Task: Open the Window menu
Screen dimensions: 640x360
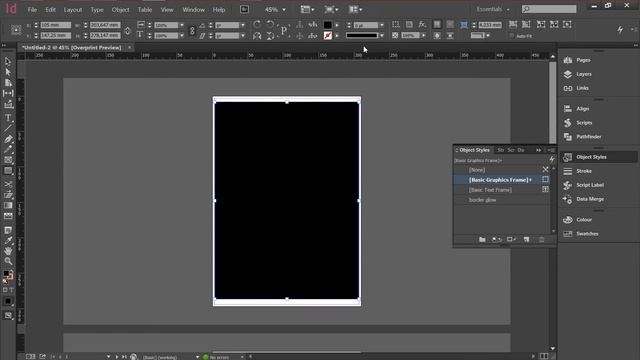Action: (x=193, y=9)
